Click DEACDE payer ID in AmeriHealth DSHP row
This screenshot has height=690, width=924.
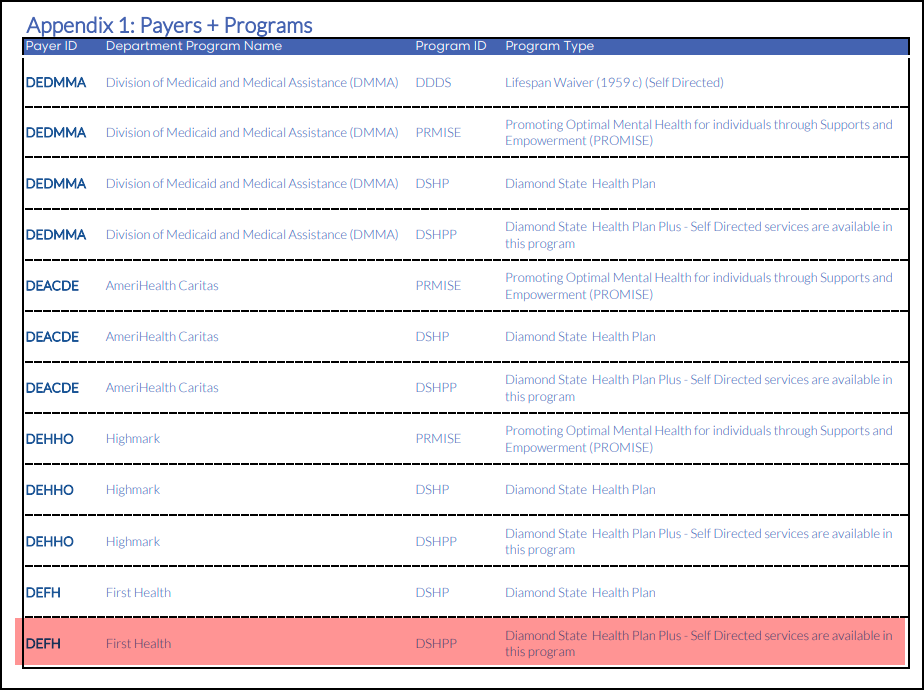tap(52, 337)
